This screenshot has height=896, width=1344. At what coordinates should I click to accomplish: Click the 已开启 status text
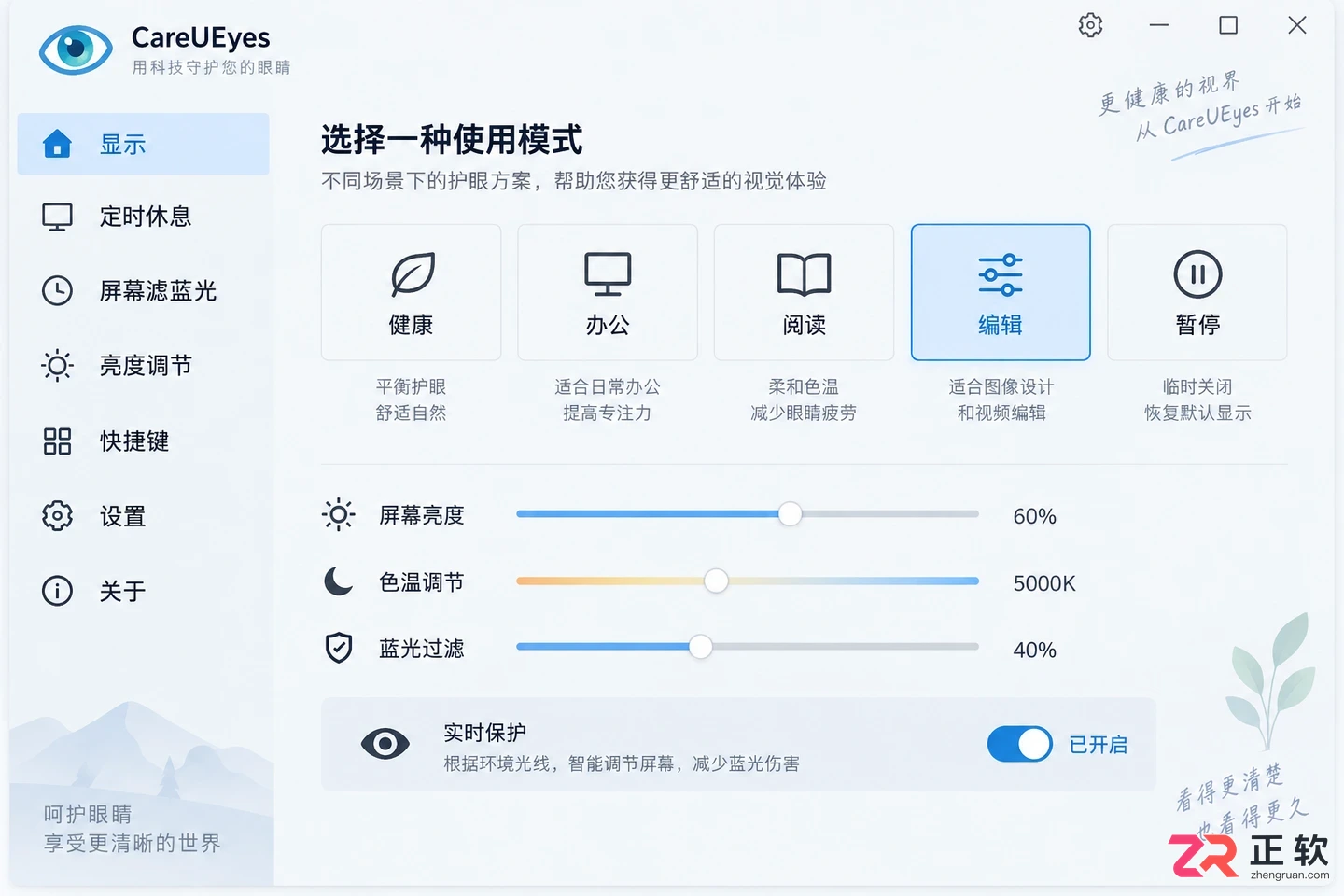[x=1099, y=745]
